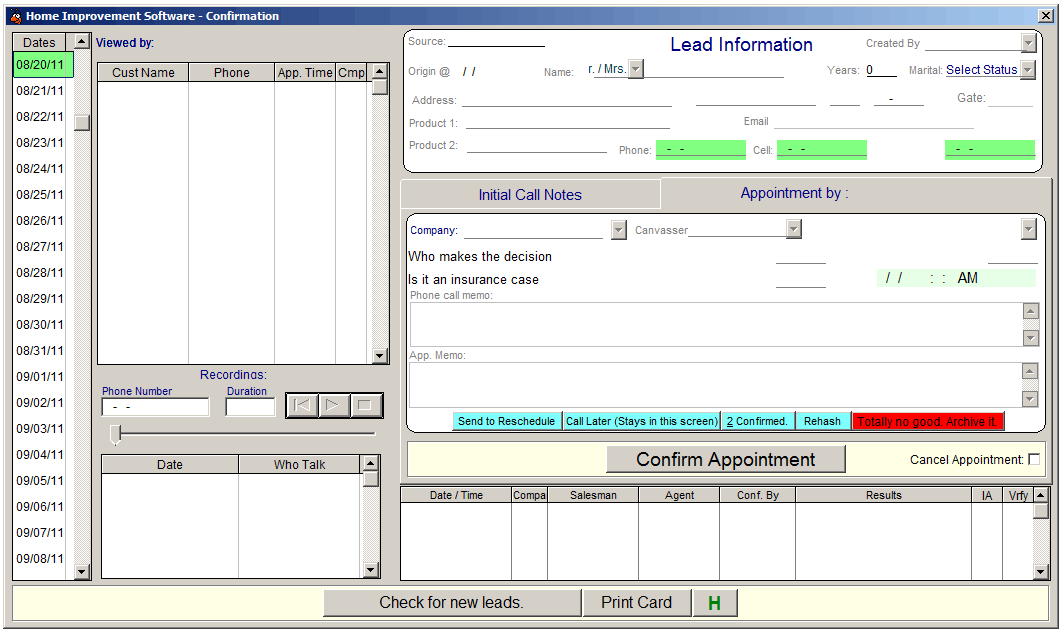The height and width of the screenshot is (633, 1060).
Task: Click the green Cell field
Action: click(x=821, y=149)
